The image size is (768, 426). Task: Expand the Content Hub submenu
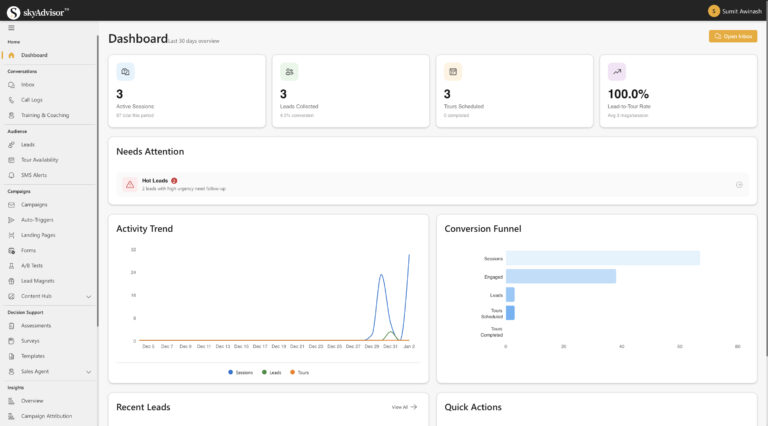pos(89,296)
